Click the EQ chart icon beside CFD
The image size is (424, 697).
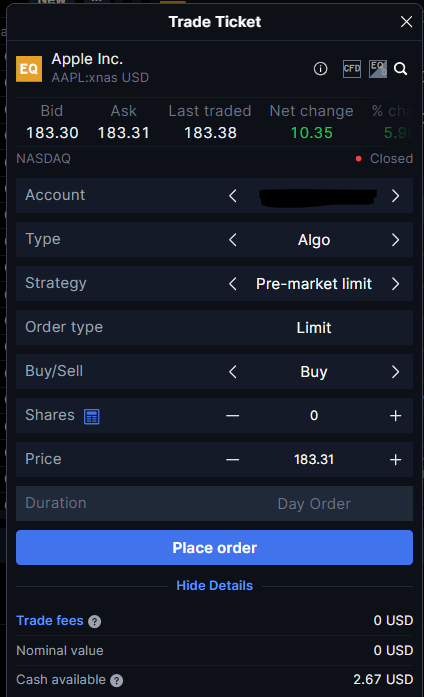pos(378,69)
